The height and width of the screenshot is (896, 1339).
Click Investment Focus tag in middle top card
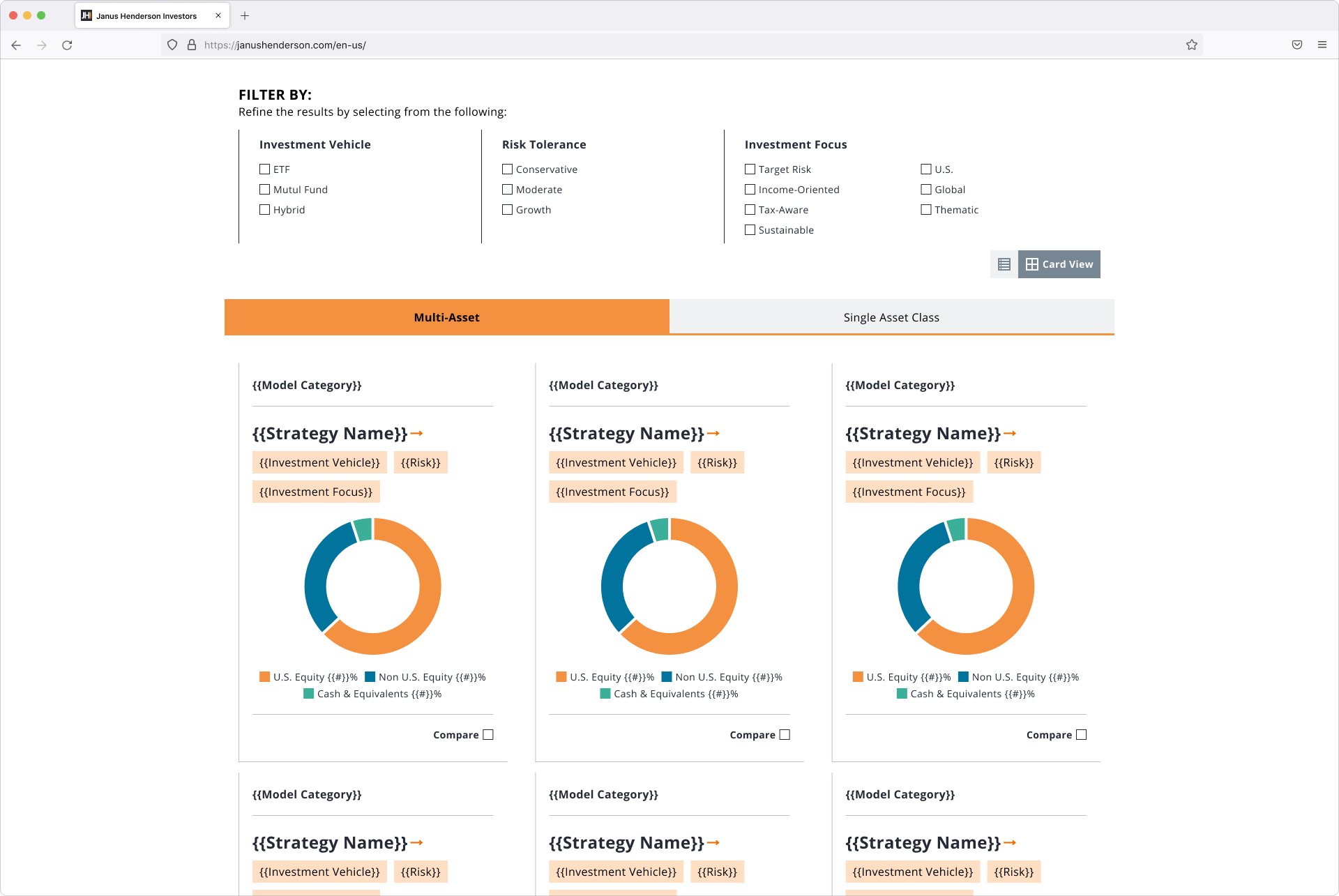612,492
